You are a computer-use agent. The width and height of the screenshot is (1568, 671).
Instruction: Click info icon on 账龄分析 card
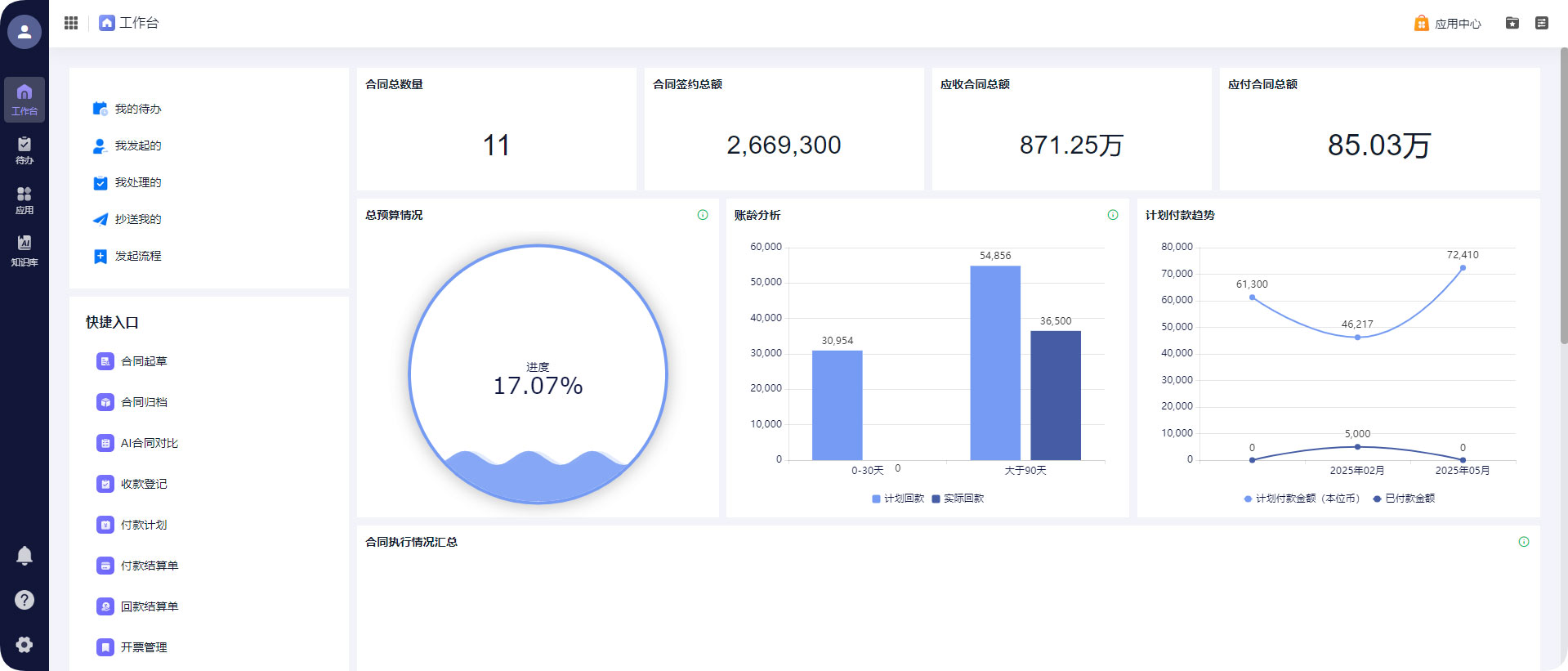1113,215
